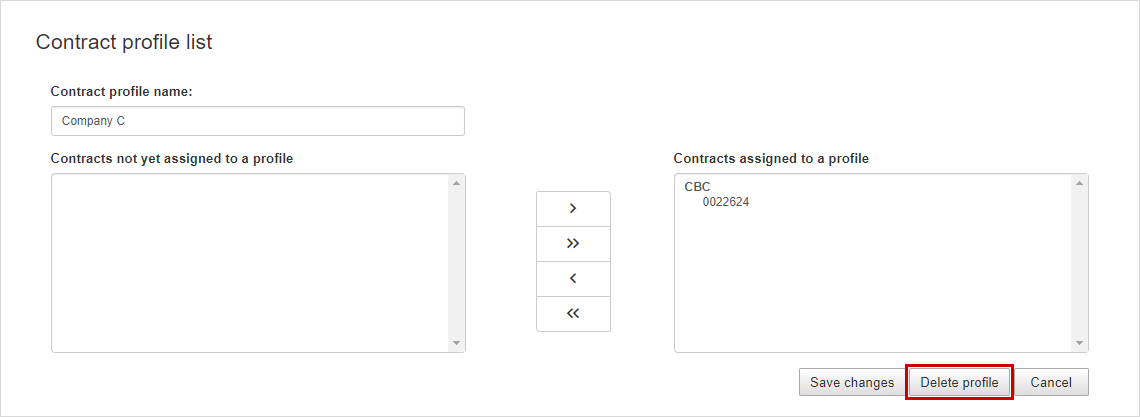Click the unassigned contracts scrollbar track
The width and height of the screenshot is (1140, 417).
[x=456, y=263]
